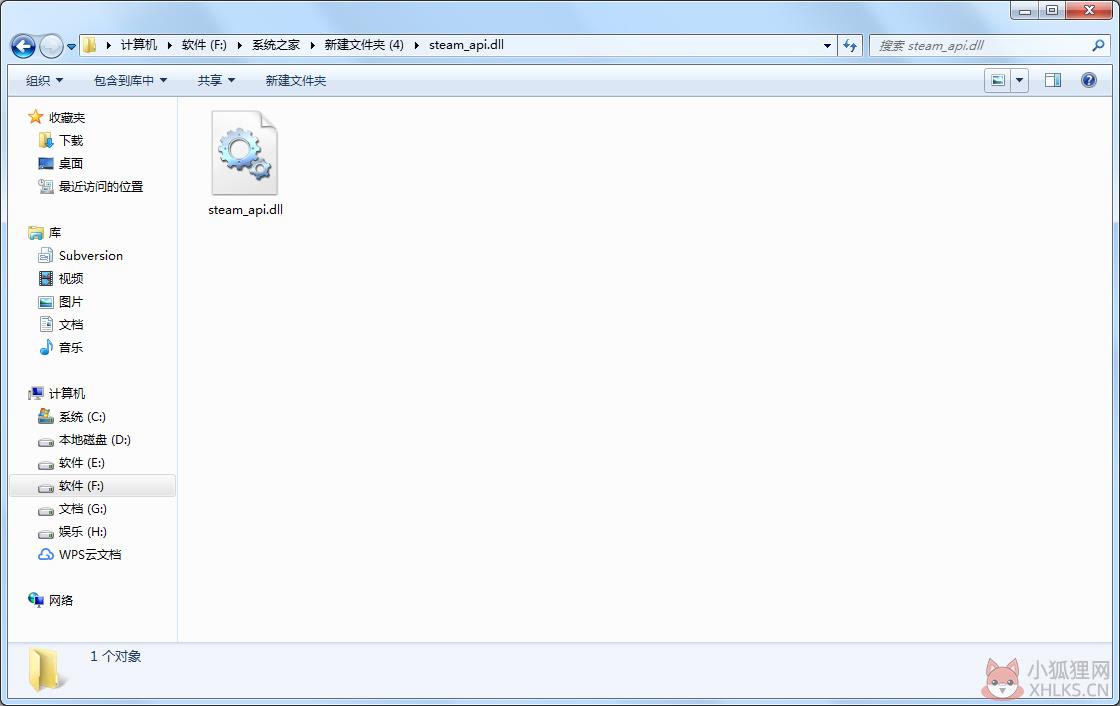Viewport: 1120px width, 706px height.
Task: Open Subversion library
Action: [x=91, y=256]
